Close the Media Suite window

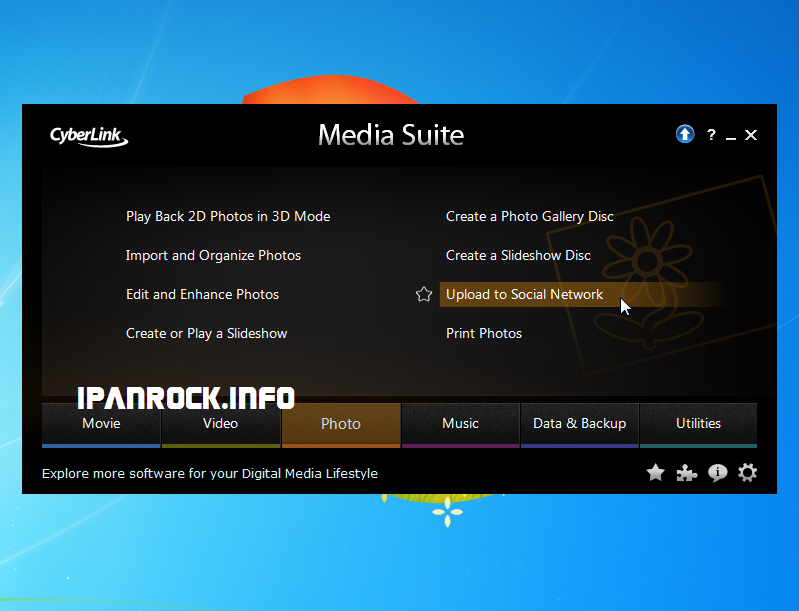click(x=751, y=135)
